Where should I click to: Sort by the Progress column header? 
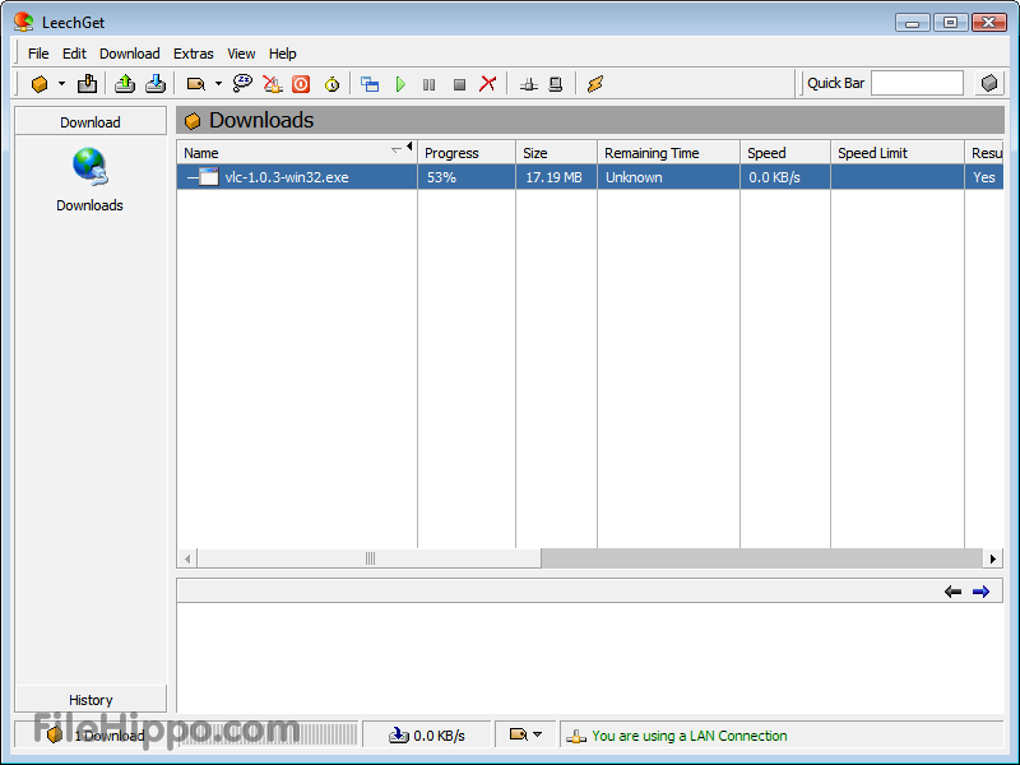pyautogui.click(x=466, y=153)
